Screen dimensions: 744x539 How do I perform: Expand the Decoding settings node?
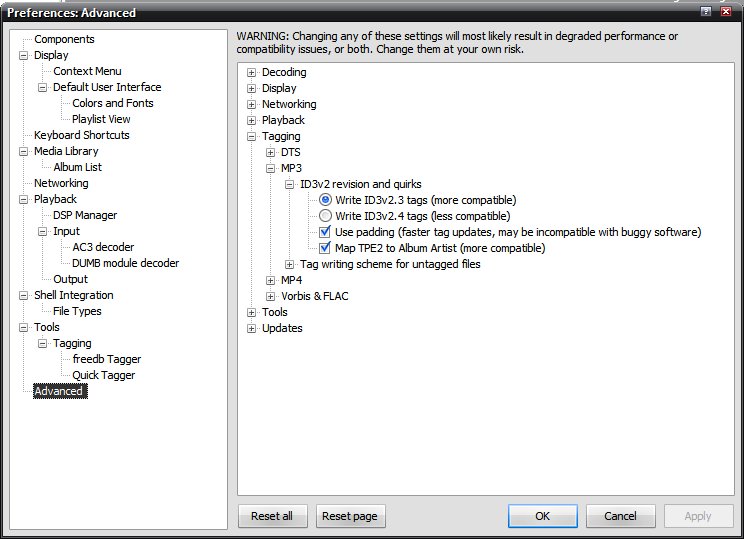(252, 72)
